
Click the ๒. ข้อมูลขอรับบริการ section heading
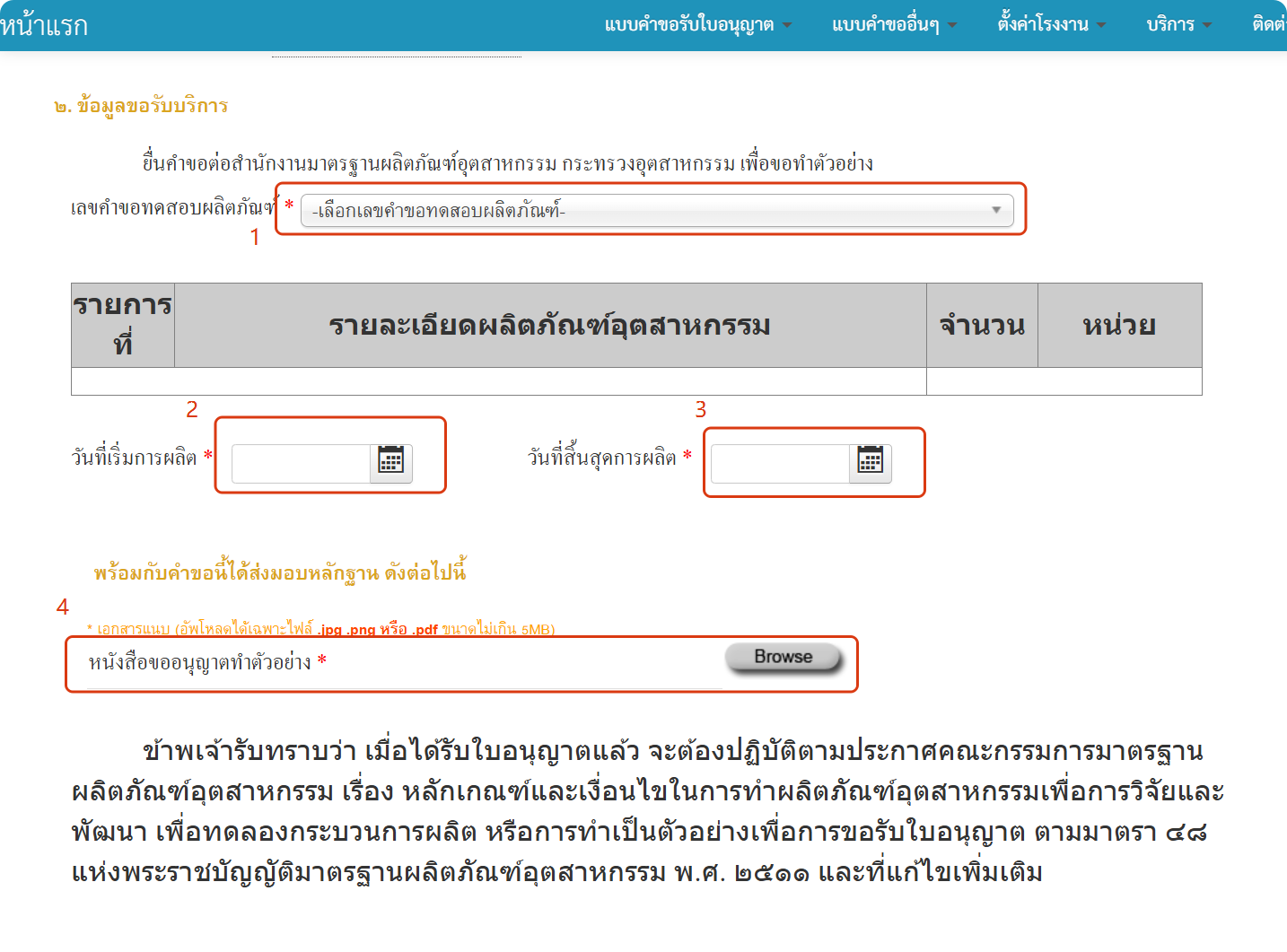[x=141, y=106]
